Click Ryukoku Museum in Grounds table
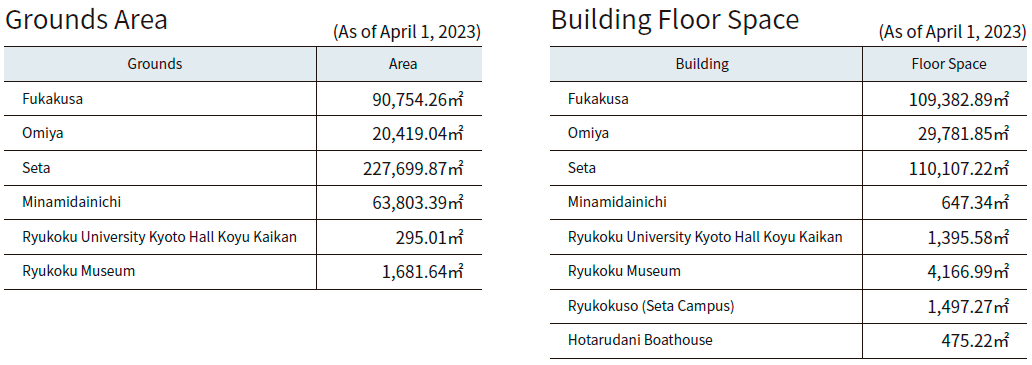The image size is (1032, 365). pyautogui.click(x=78, y=271)
